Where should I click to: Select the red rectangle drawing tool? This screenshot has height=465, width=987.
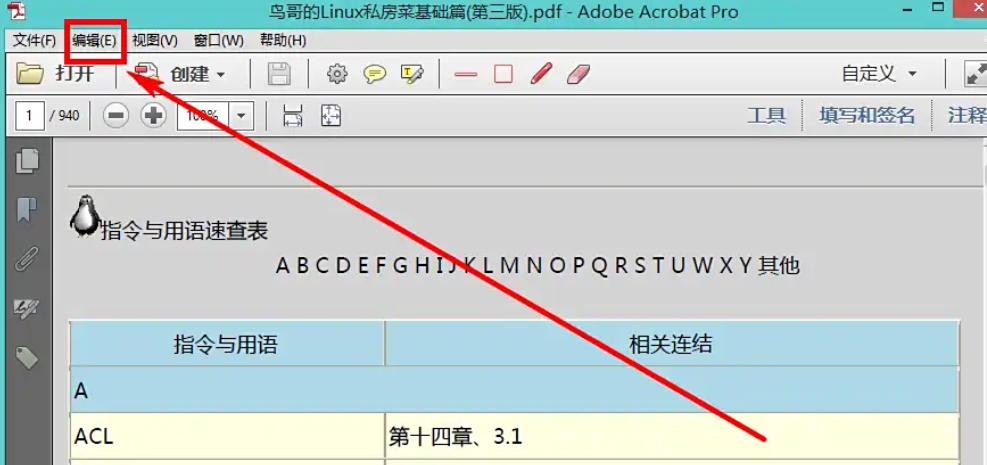click(x=503, y=74)
